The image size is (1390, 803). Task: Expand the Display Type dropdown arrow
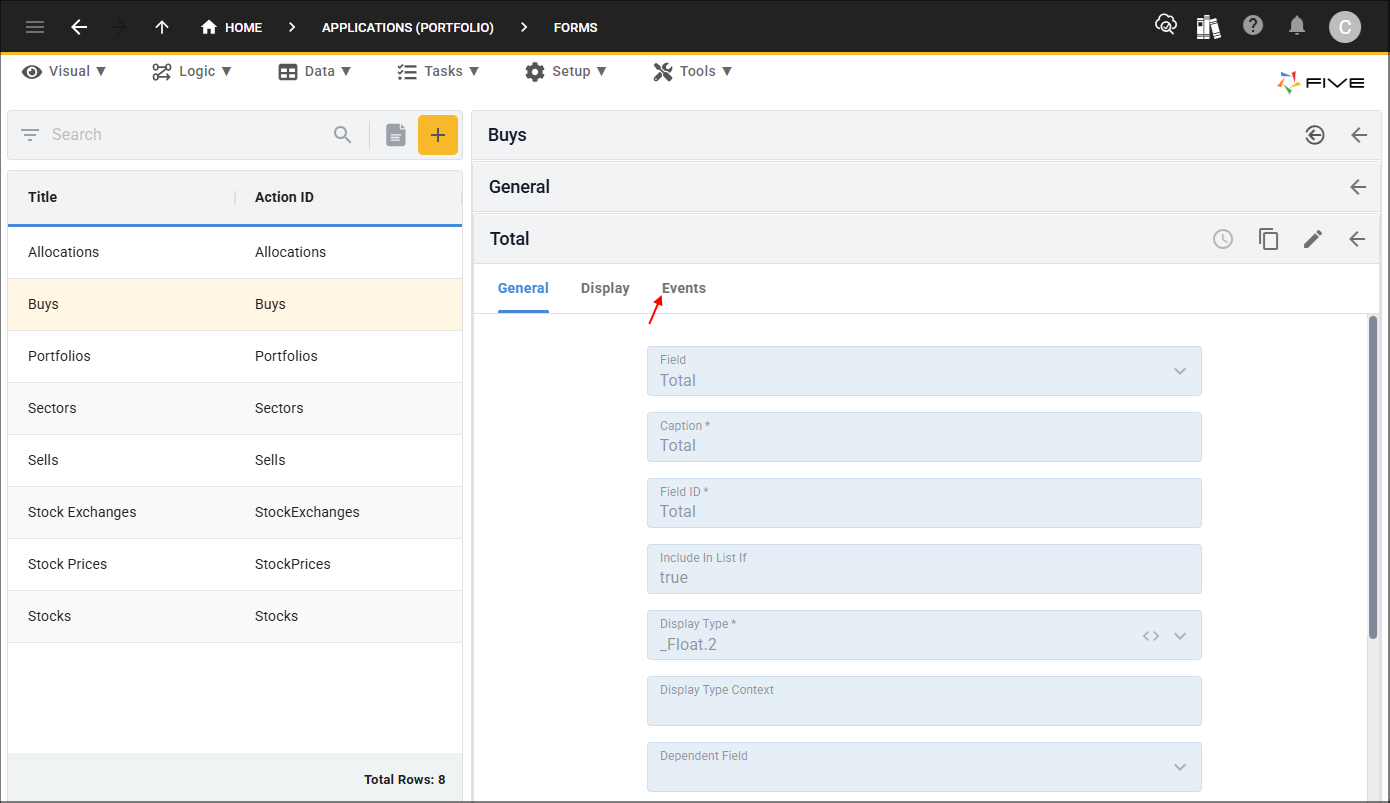point(1180,636)
